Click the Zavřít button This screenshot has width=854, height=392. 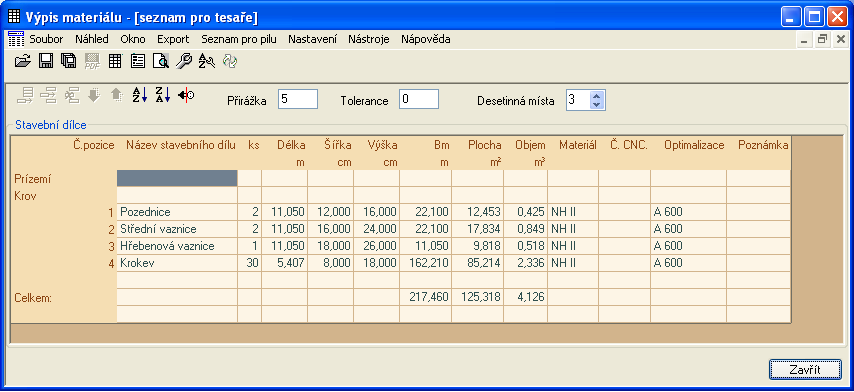click(x=805, y=370)
